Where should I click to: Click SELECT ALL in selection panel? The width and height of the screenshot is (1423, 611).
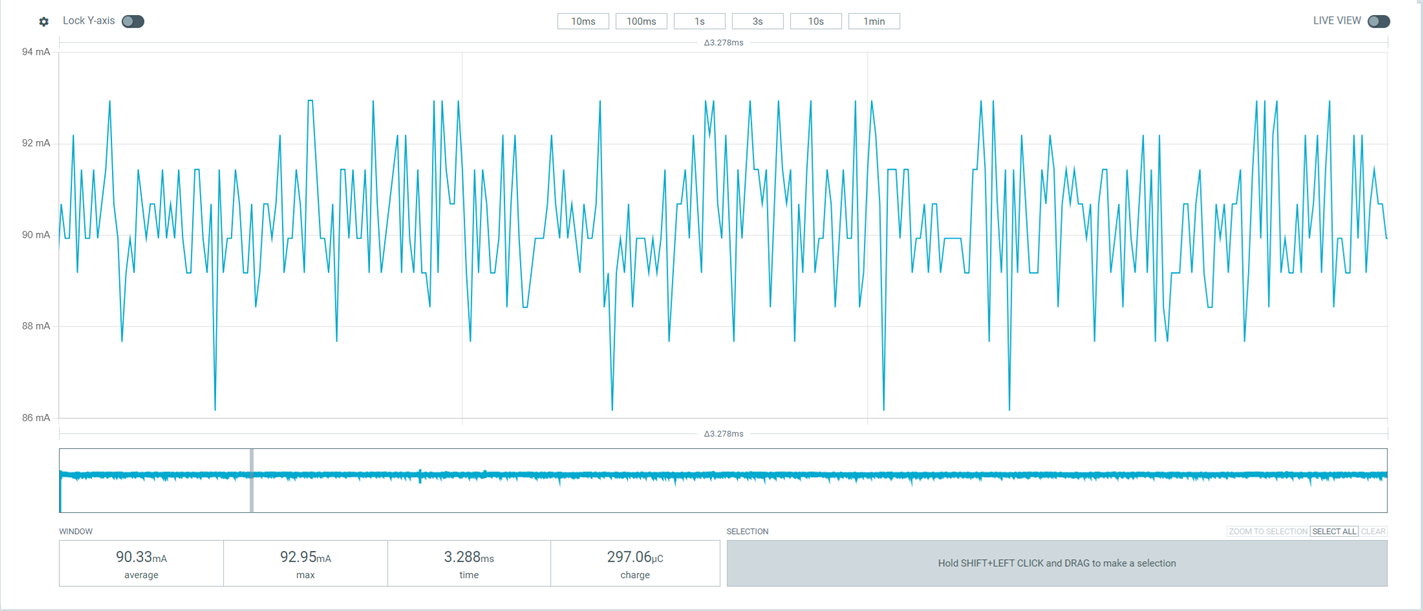pyautogui.click(x=1334, y=531)
